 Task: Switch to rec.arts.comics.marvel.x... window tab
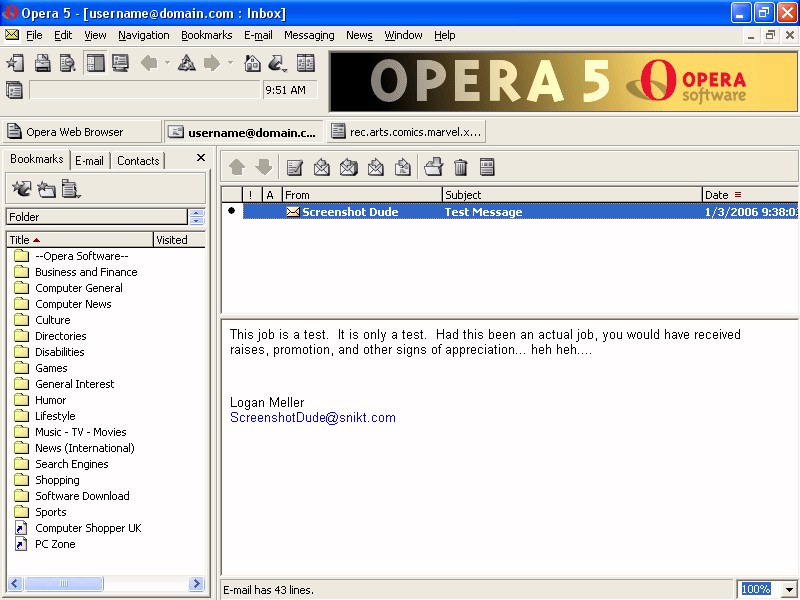[x=406, y=132]
